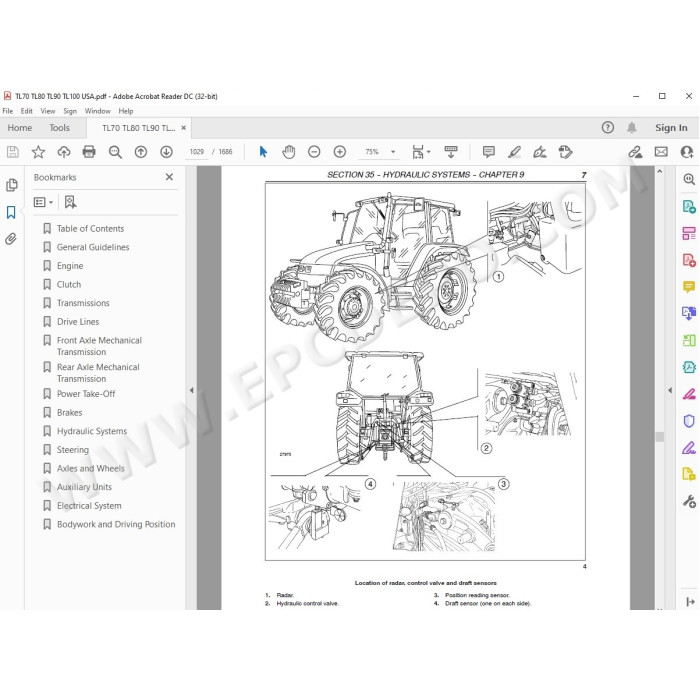Toggle the Bookmarks panel icon
Viewport: 700px width, 700px height.
tap(11, 212)
